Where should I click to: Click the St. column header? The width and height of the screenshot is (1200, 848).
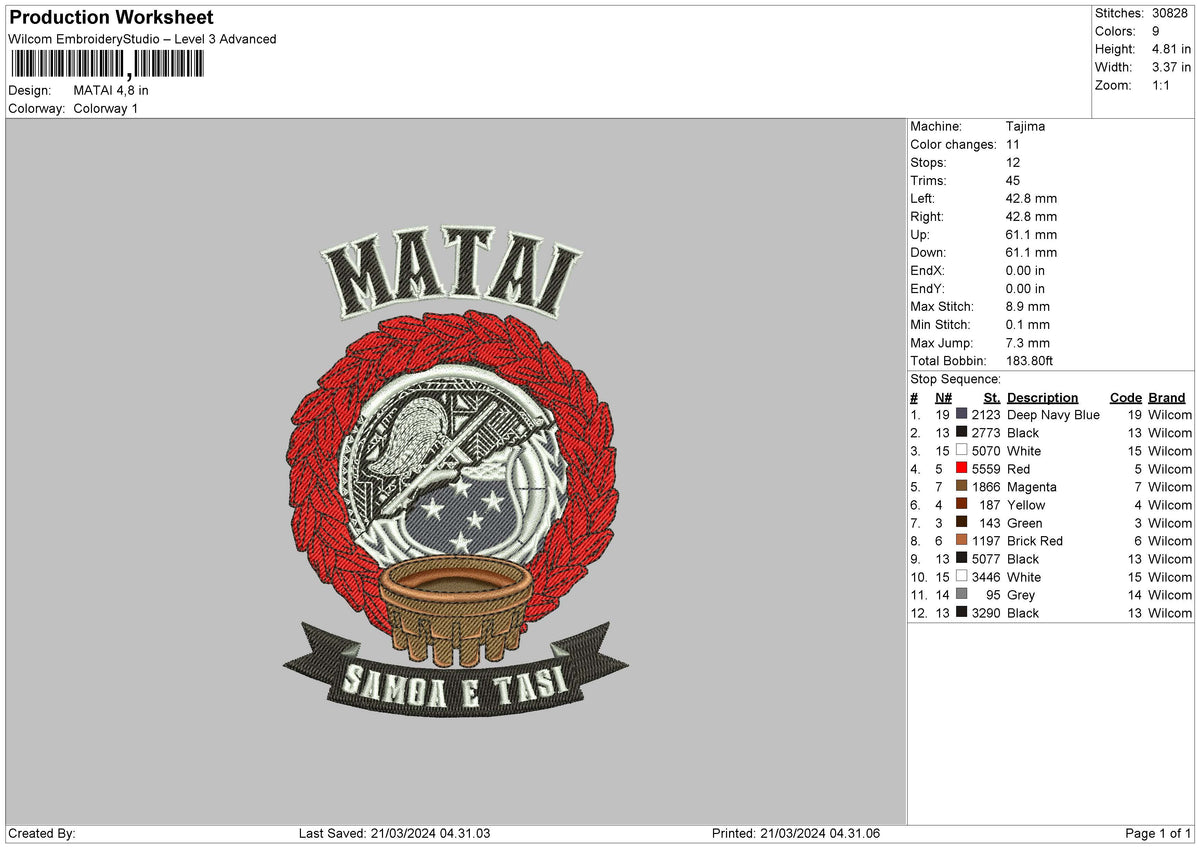point(992,397)
